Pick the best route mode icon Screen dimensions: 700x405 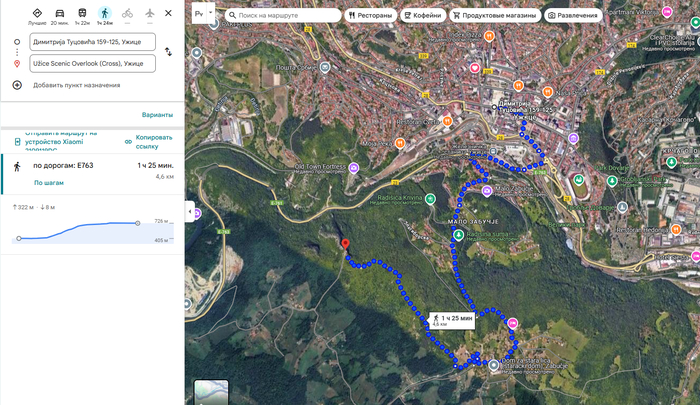(x=37, y=13)
